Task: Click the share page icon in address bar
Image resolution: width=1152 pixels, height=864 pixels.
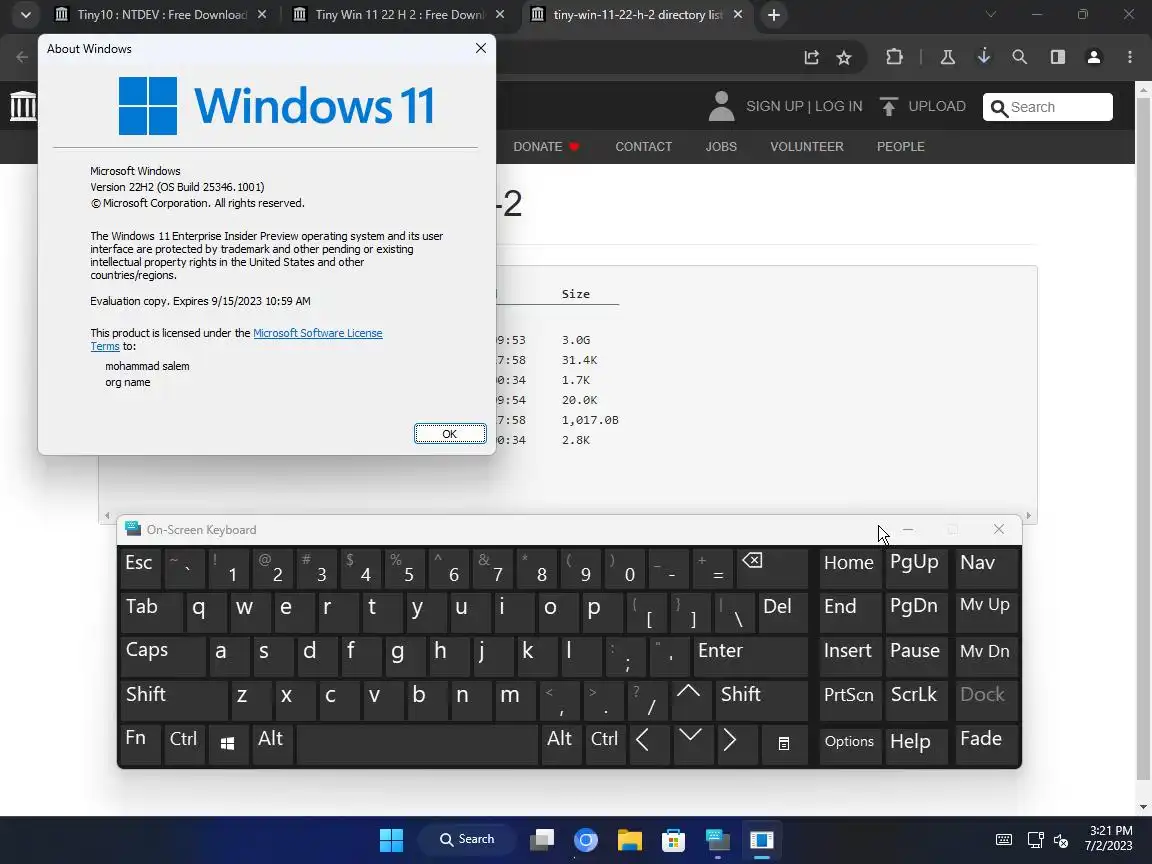Action: [x=811, y=57]
